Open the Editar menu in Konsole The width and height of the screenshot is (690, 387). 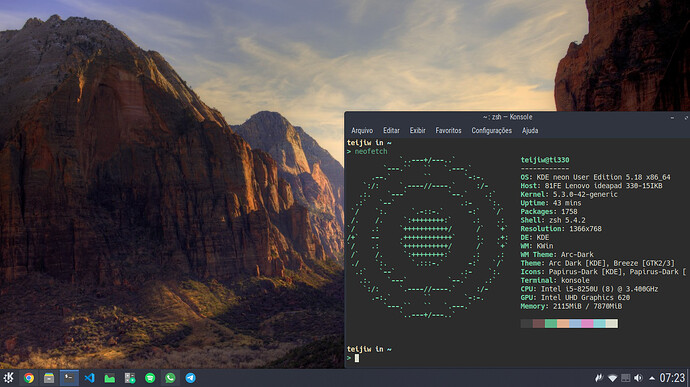[x=391, y=130]
